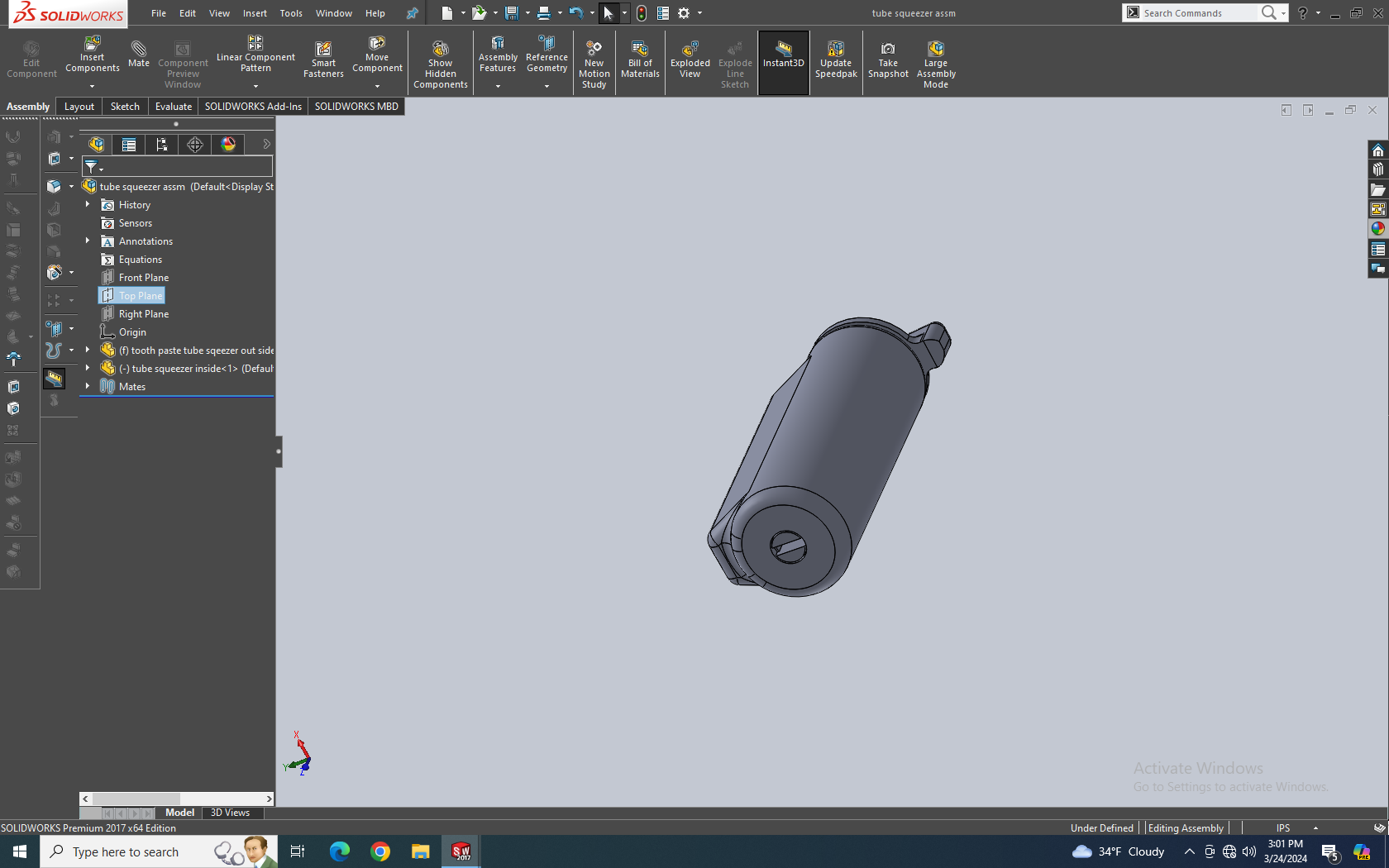Image resolution: width=1389 pixels, height=868 pixels.
Task: Select the Right Plane
Action: pyautogui.click(x=144, y=314)
